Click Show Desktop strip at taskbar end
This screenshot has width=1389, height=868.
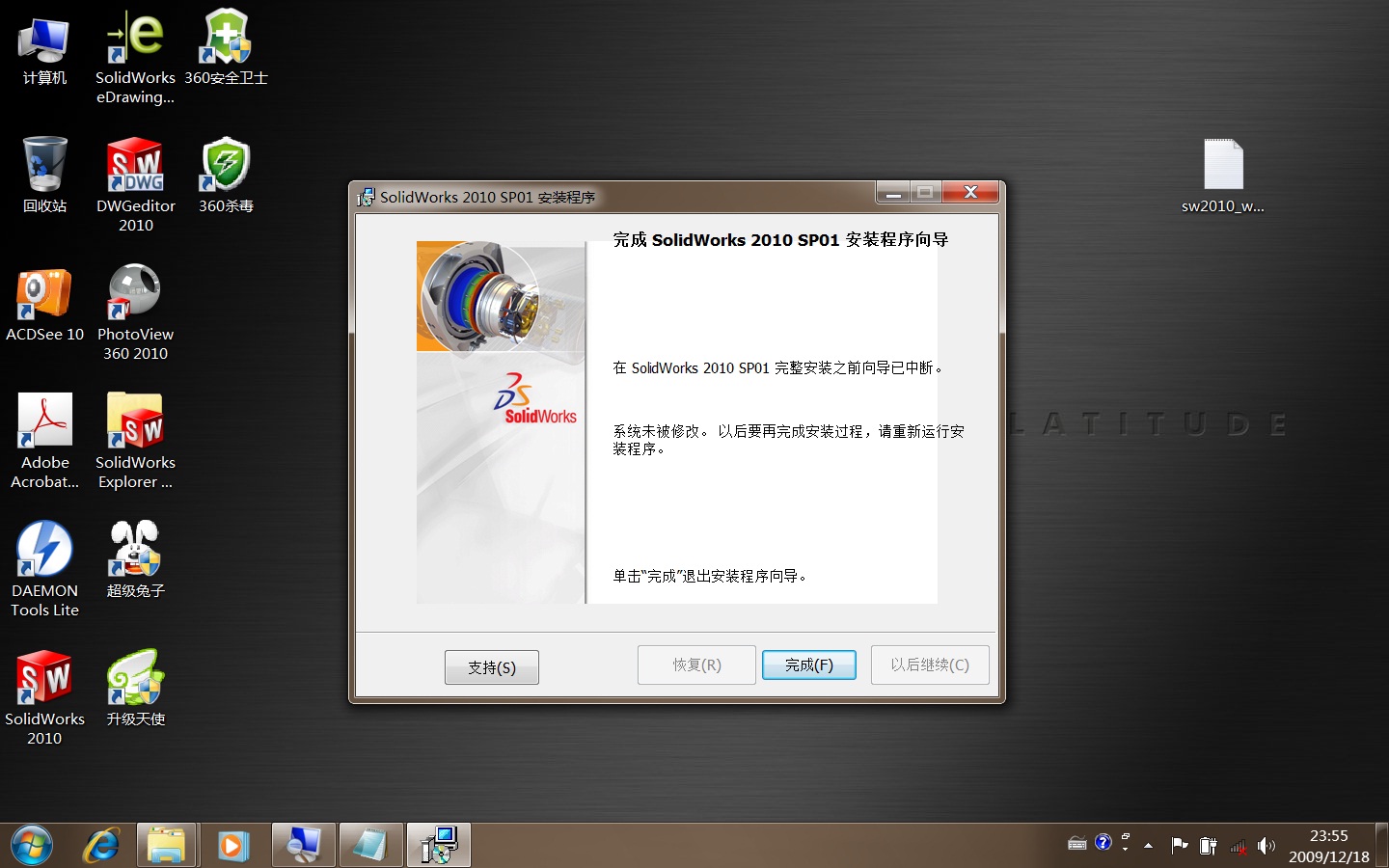[x=1381, y=846]
